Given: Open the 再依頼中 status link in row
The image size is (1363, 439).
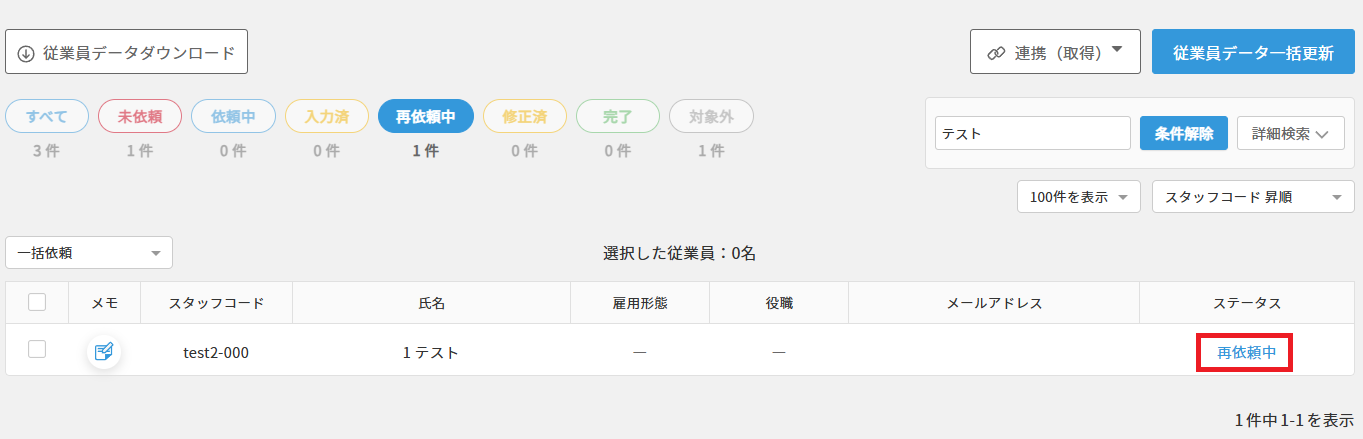Looking at the screenshot, I should click(1245, 352).
